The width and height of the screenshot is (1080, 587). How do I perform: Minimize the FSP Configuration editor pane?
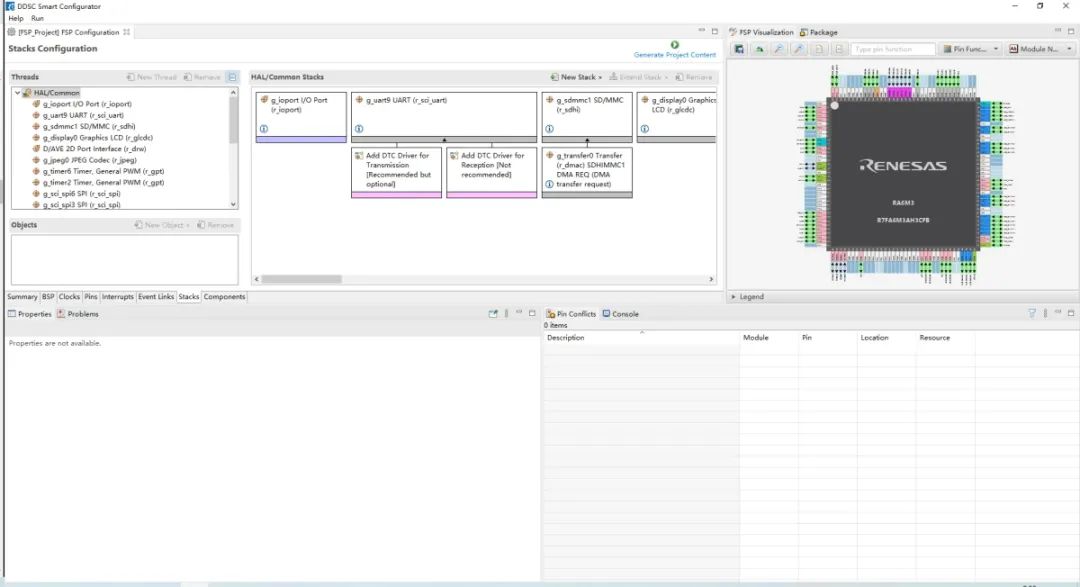702,31
